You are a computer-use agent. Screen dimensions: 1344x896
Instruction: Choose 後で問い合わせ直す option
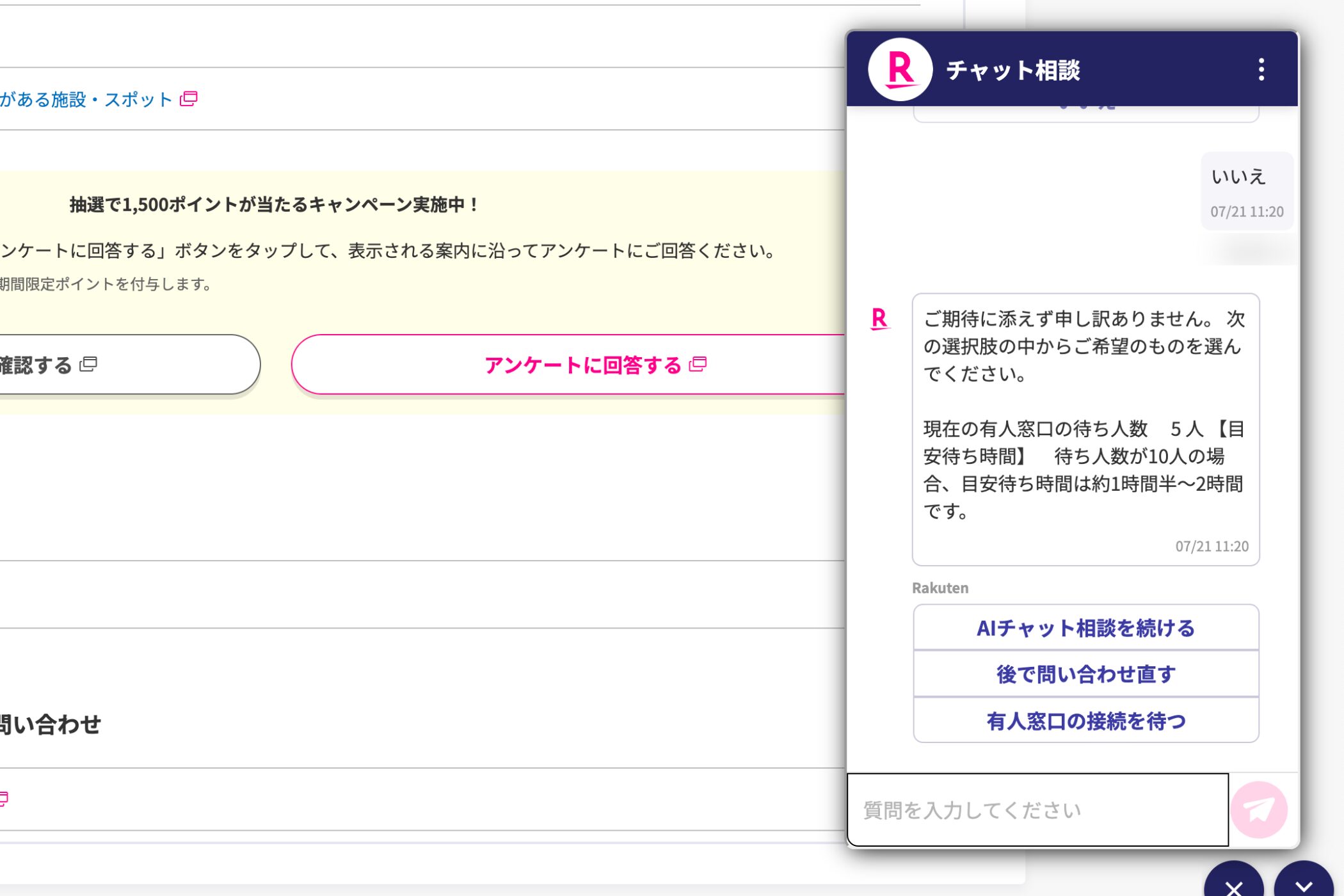click(1086, 674)
